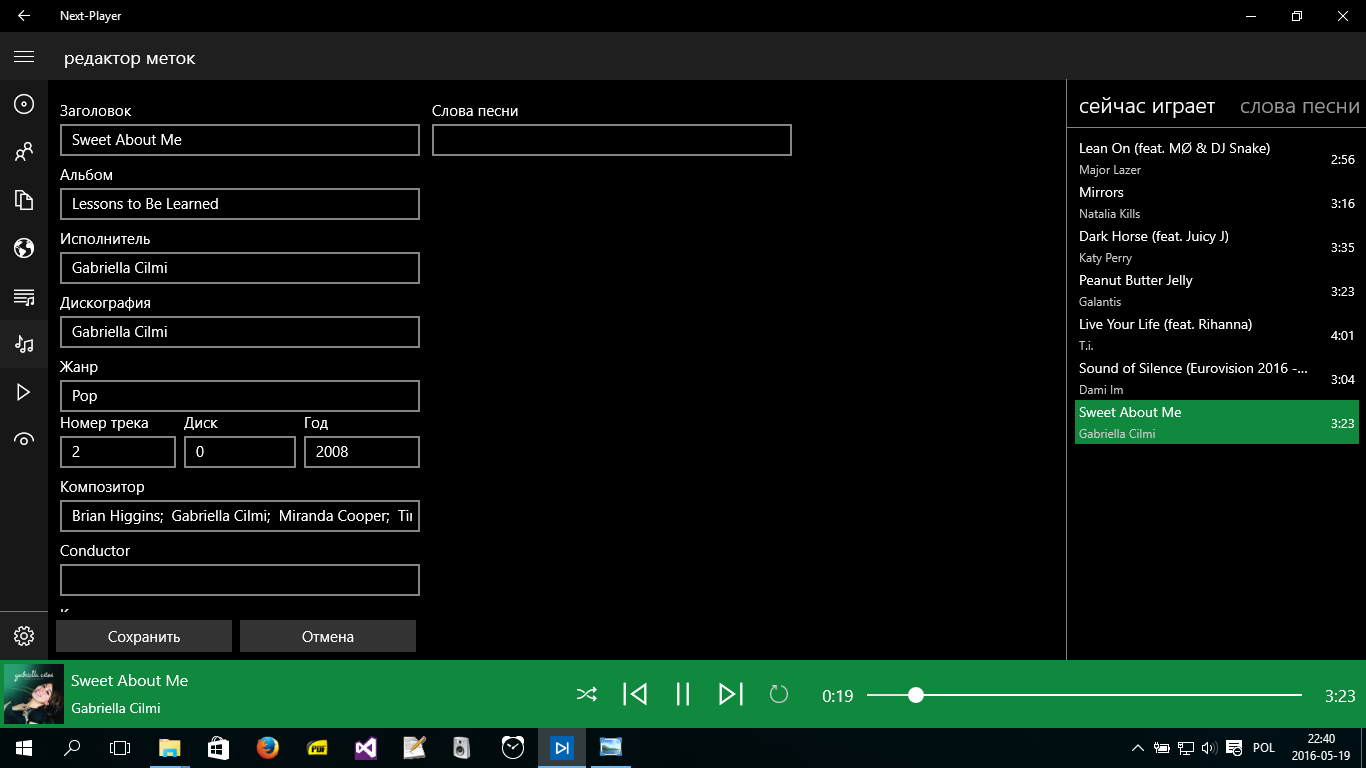Select Dark Horse by Katy Perry
The width and height of the screenshot is (1366, 768).
tap(1217, 246)
